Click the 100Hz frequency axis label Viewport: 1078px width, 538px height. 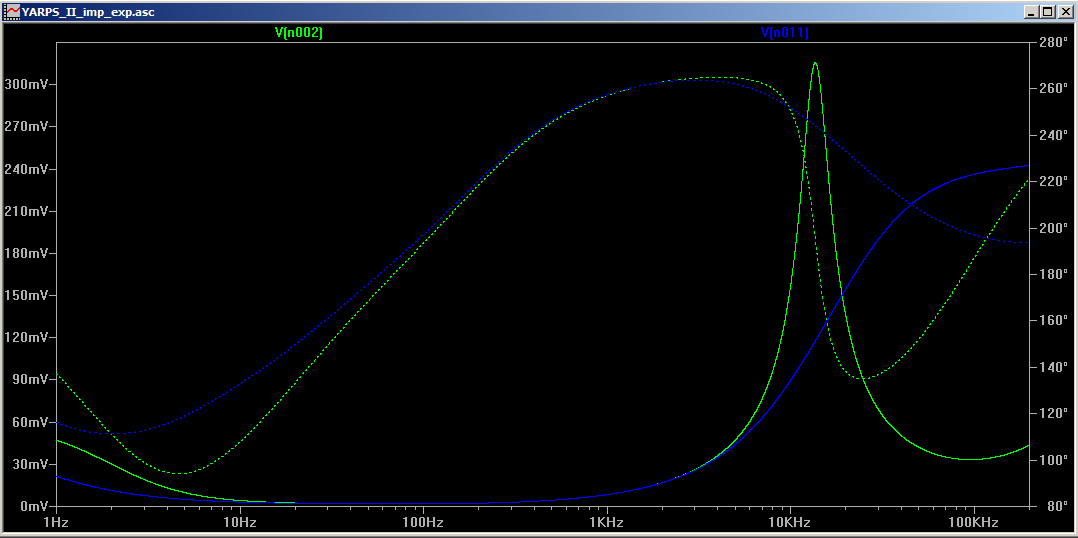[422, 523]
